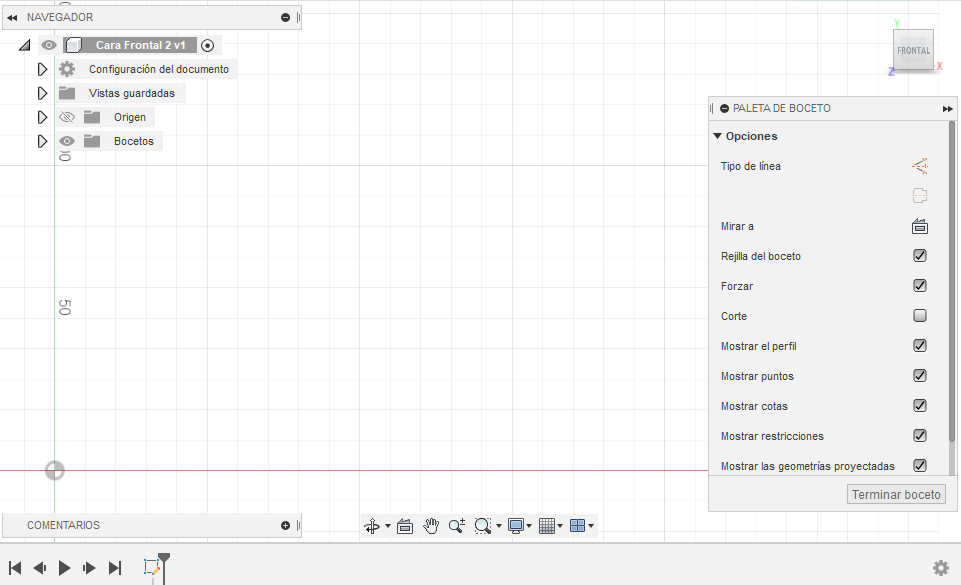Click the Look At icon in navigation bar
This screenshot has height=585, width=961.
coord(405,526)
